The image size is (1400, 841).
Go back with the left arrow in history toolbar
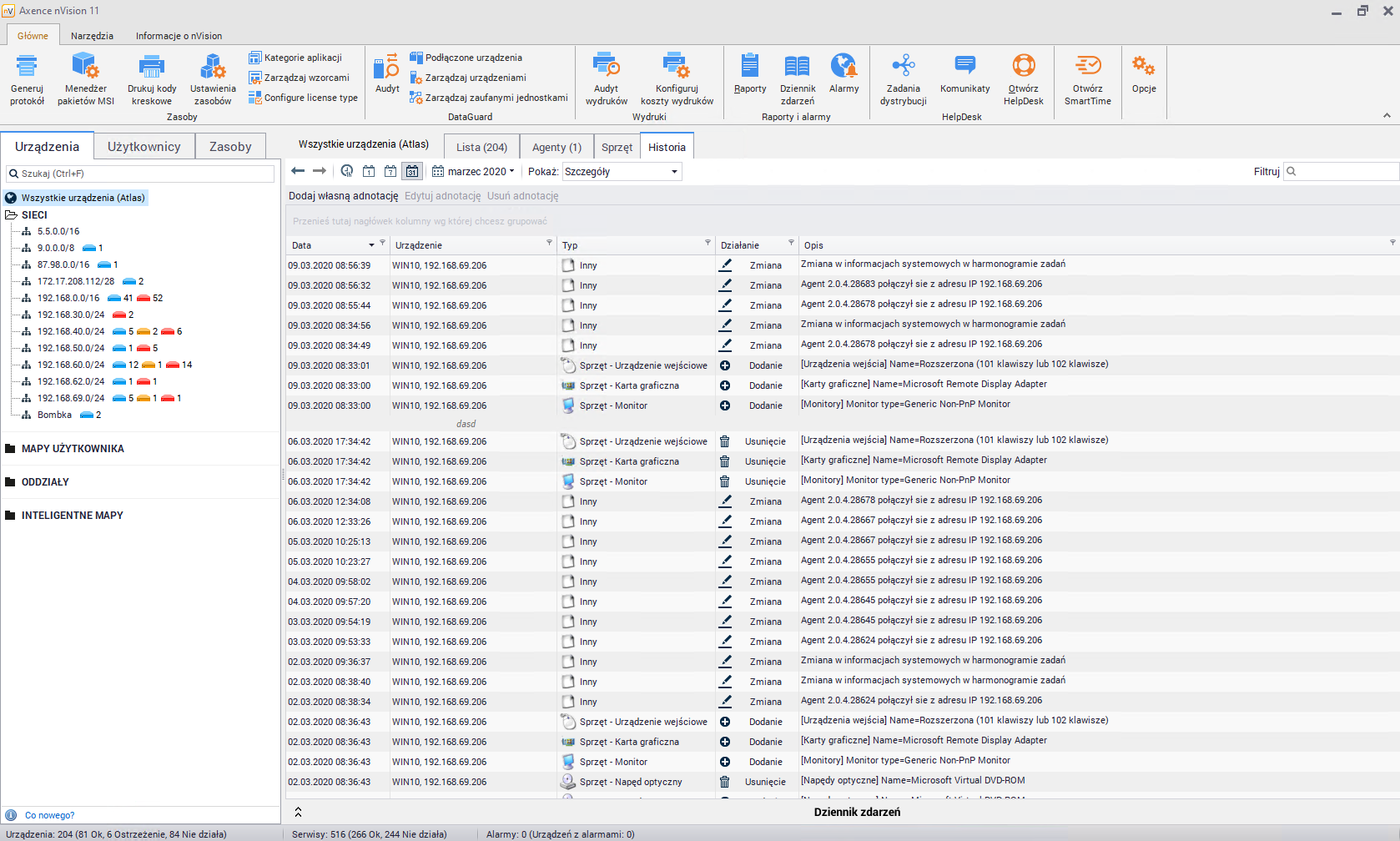[298, 171]
